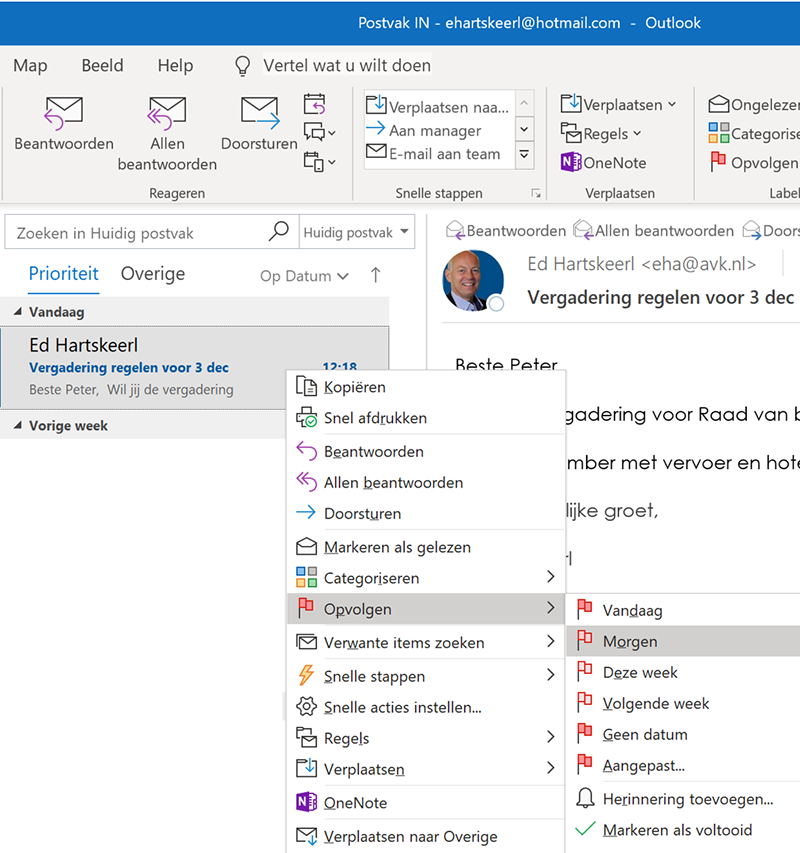
Task: Click Categoriseren colored squares in ribbon
Action: (x=754, y=133)
